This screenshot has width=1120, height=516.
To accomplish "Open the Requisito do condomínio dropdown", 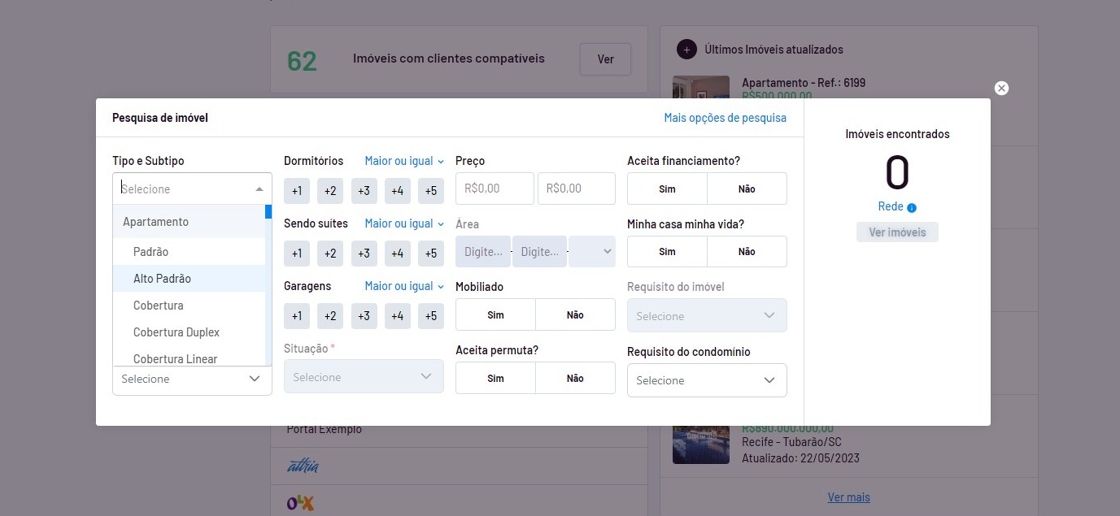I will (706, 380).
